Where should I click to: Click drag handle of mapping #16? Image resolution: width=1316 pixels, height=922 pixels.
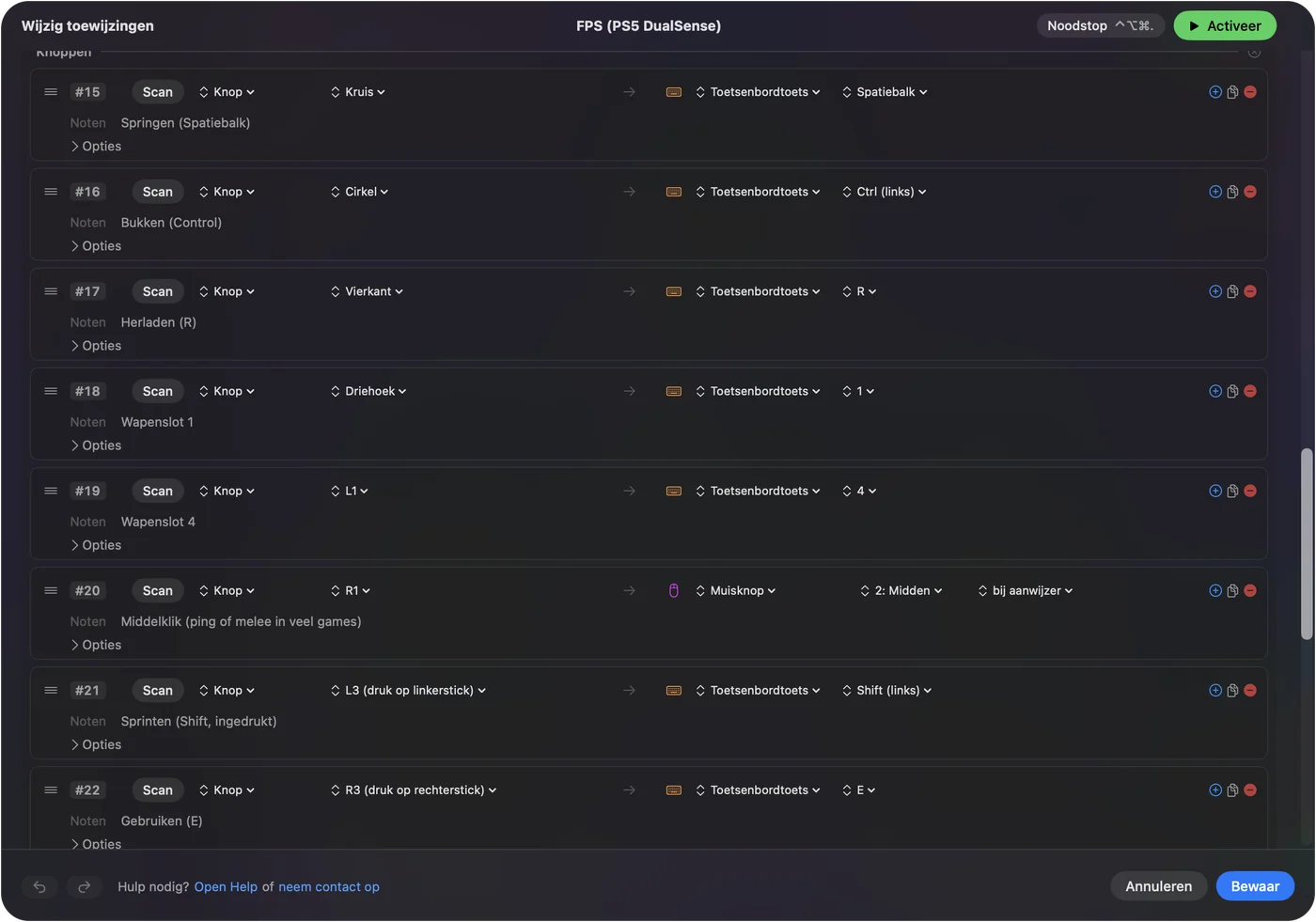pos(51,192)
